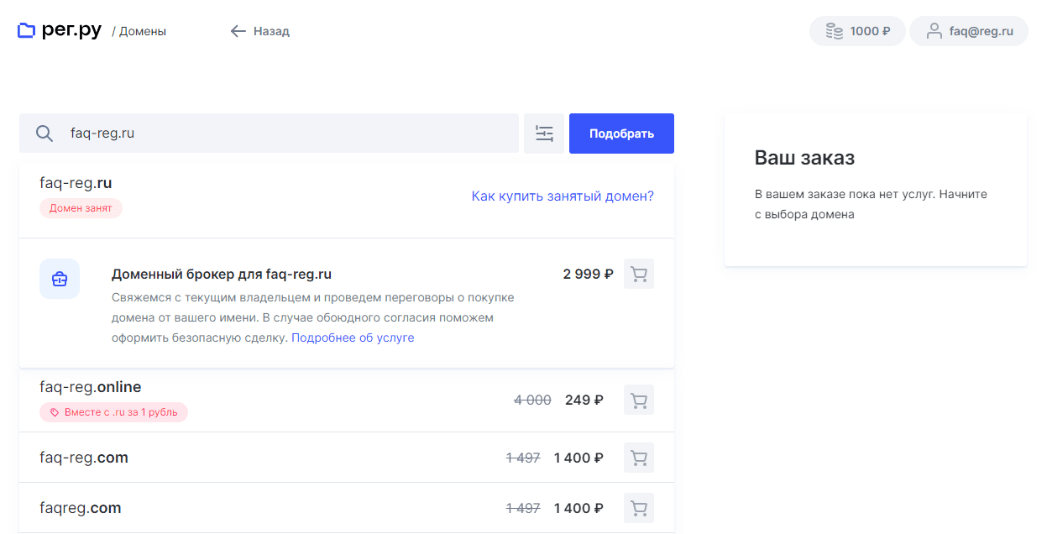Open the 1000 ₽ balance coins icon
The image size is (1047, 534).
[834, 31]
